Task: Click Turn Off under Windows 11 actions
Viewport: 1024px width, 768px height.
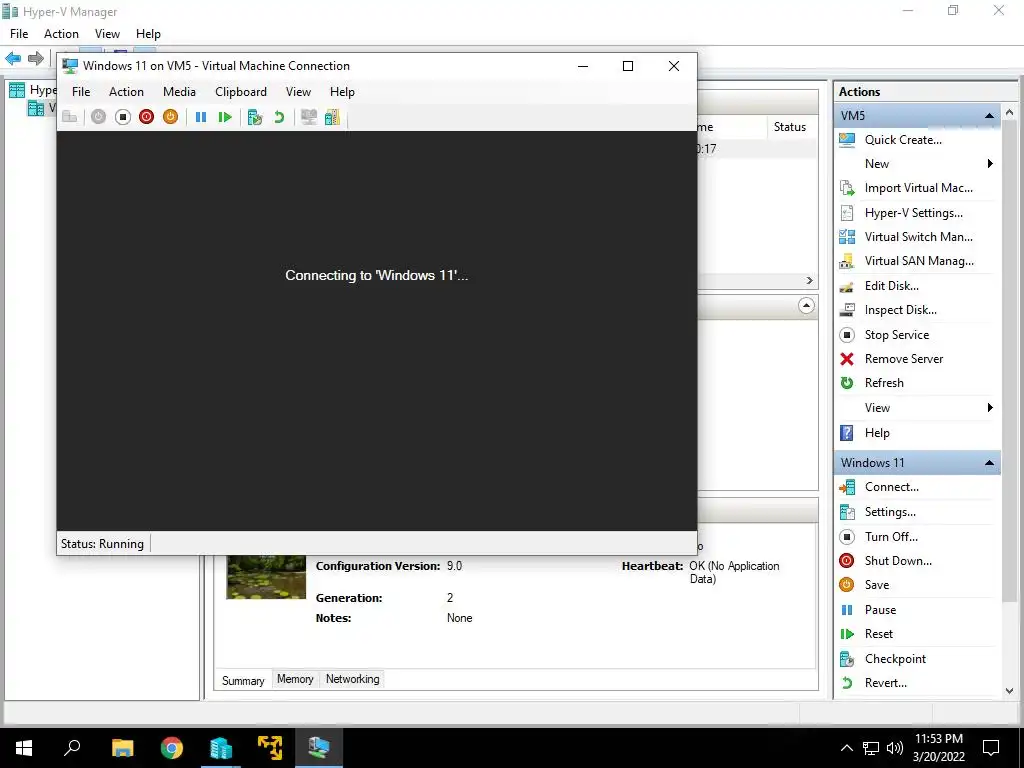Action: 891,537
